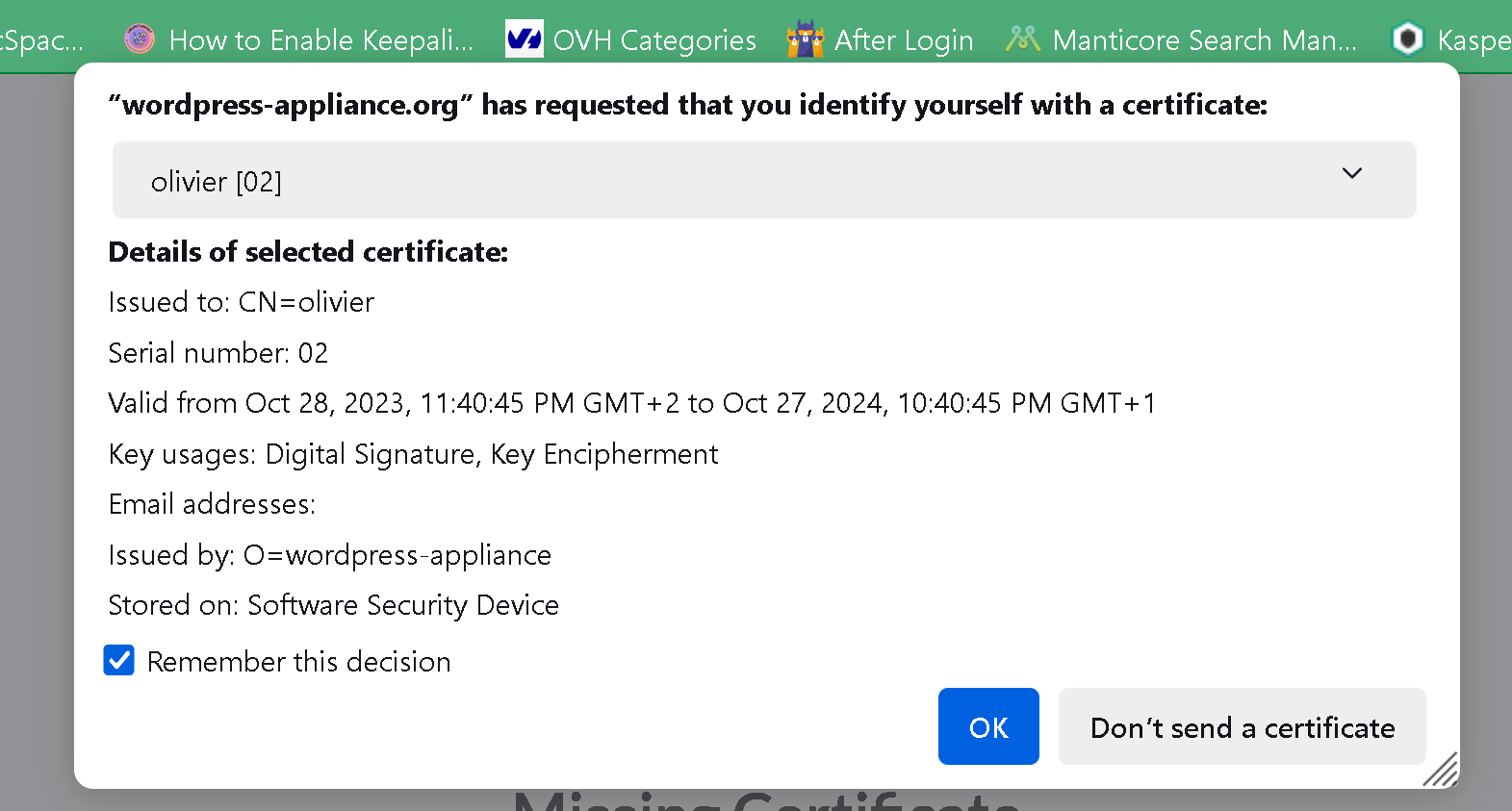The height and width of the screenshot is (811, 1512).
Task: Grab the dialog resize grip corner
Action: pyautogui.click(x=1442, y=771)
